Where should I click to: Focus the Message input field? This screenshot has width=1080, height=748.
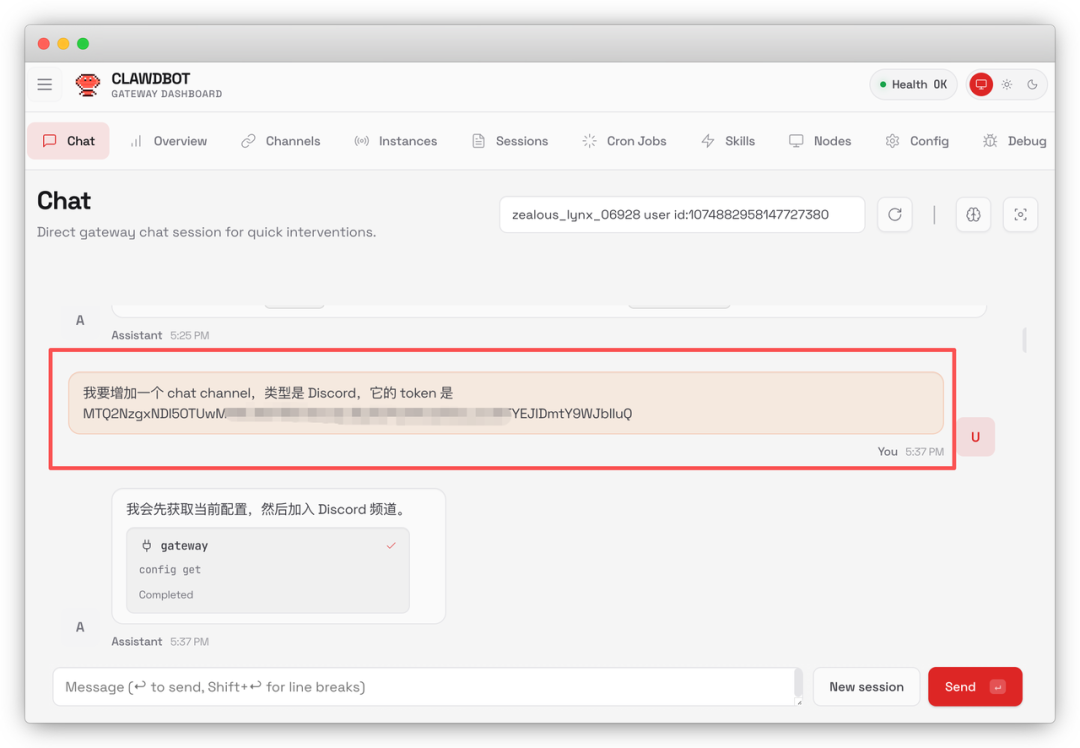point(425,687)
